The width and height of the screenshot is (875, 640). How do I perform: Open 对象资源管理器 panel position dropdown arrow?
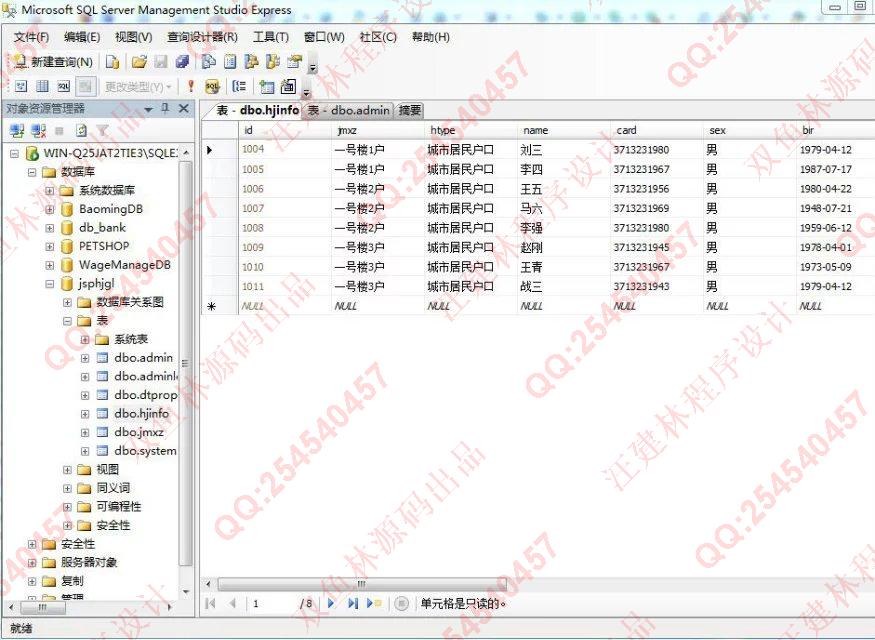click(148, 109)
